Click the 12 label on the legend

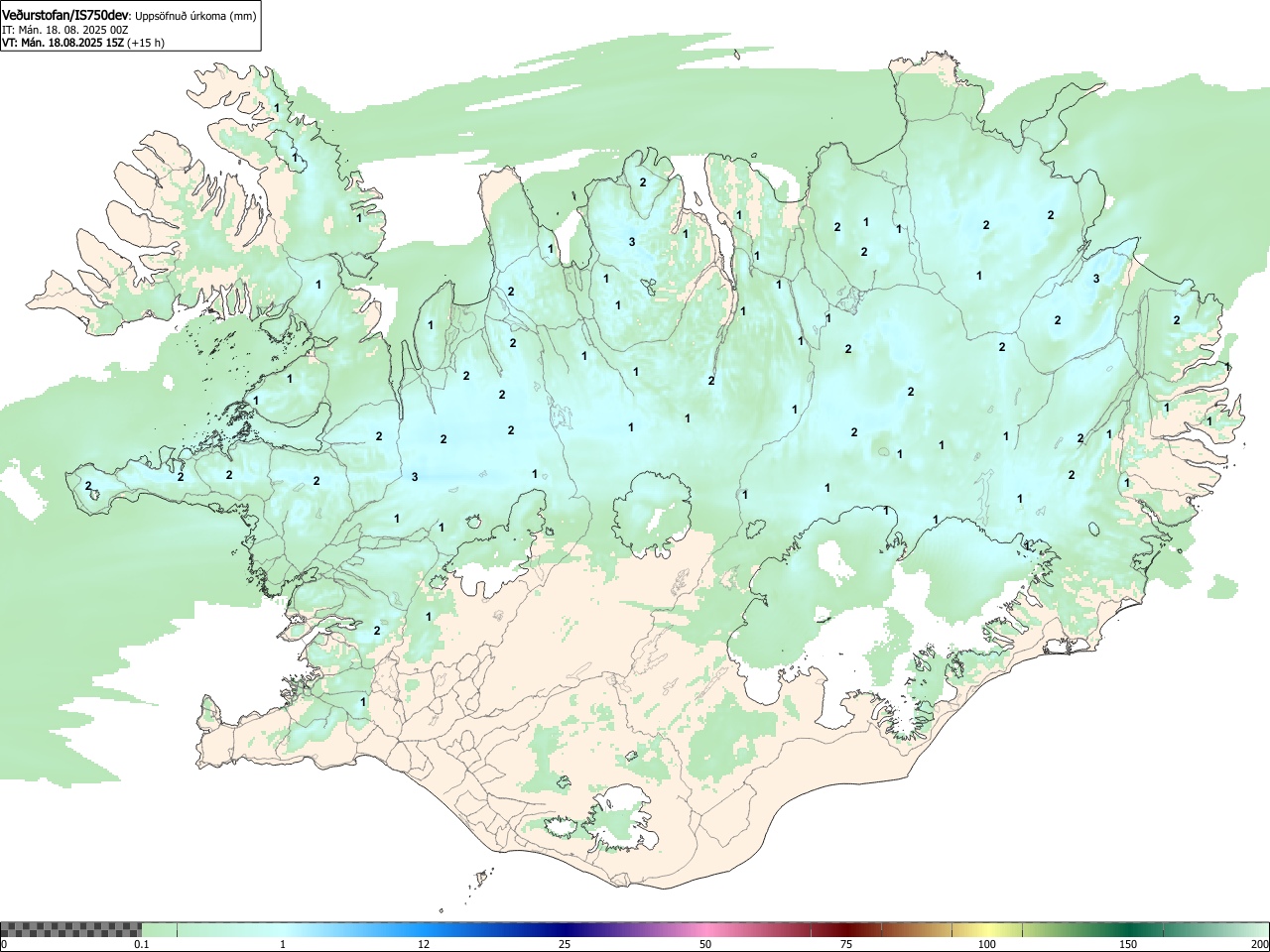click(x=424, y=944)
